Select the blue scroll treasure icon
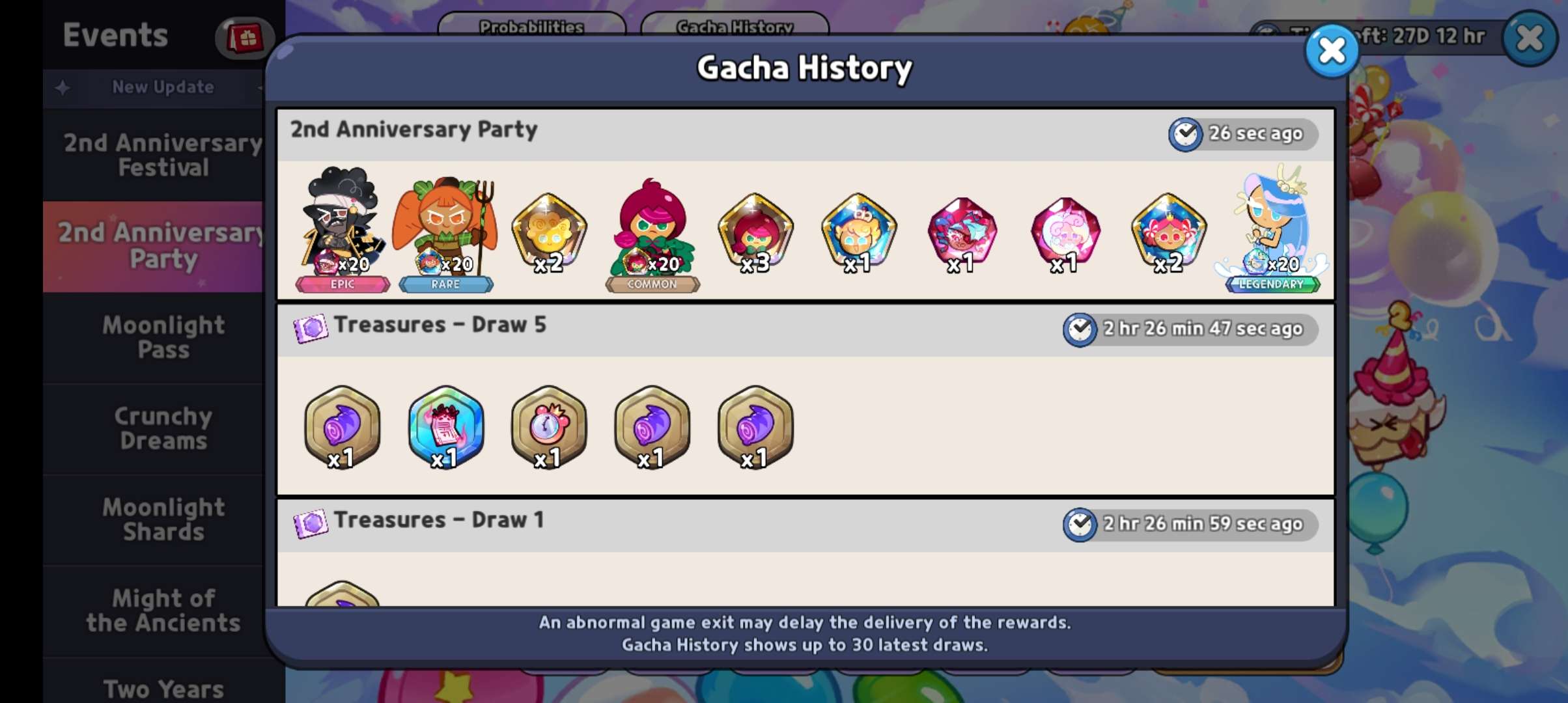This screenshot has width=1568, height=703. click(446, 428)
